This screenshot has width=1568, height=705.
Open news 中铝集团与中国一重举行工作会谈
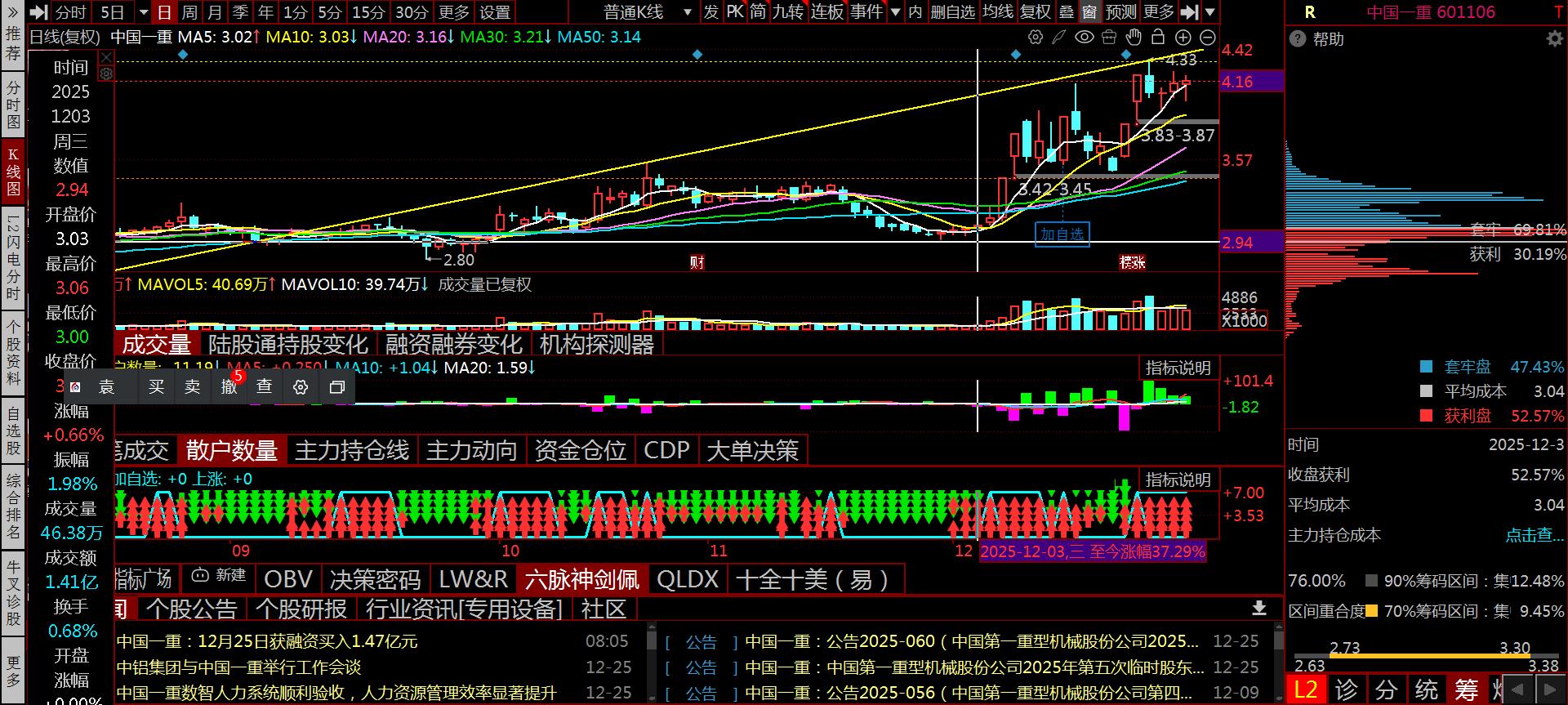(x=238, y=667)
